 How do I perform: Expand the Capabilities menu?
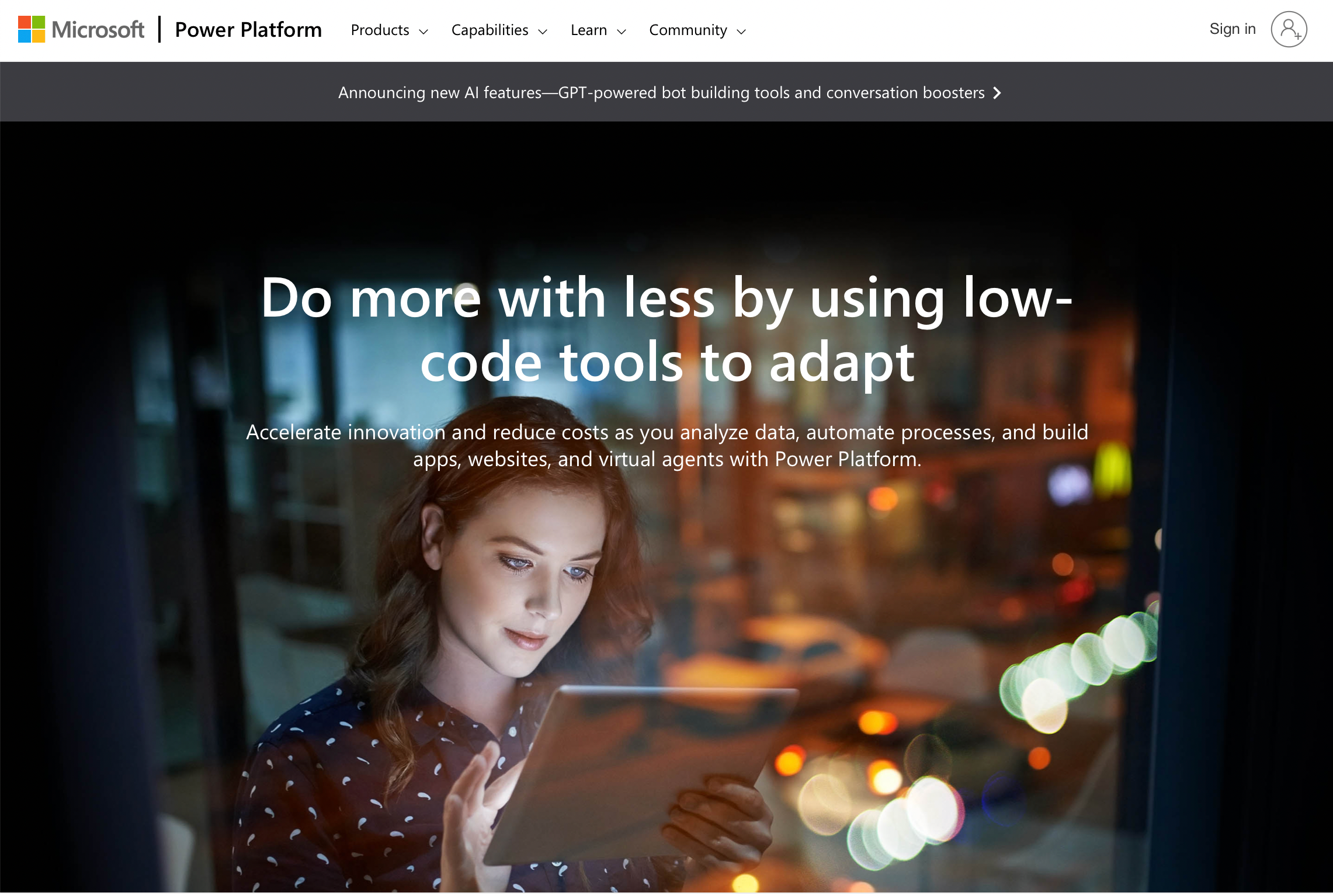499,30
